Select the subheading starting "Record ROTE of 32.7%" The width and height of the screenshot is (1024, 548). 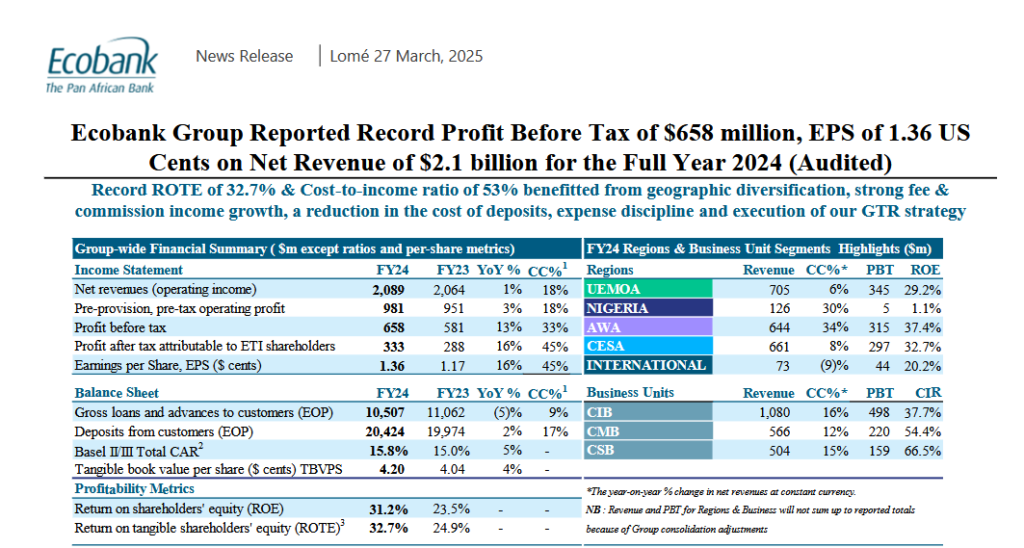[x=520, y=201]
